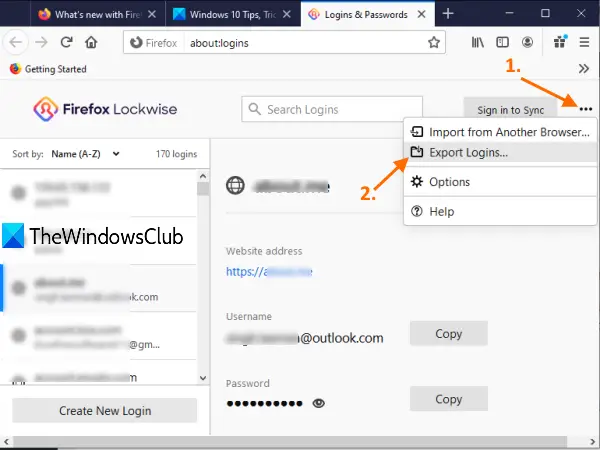Click the 170 logins count text
600x450 pixels.
point(176,154)
